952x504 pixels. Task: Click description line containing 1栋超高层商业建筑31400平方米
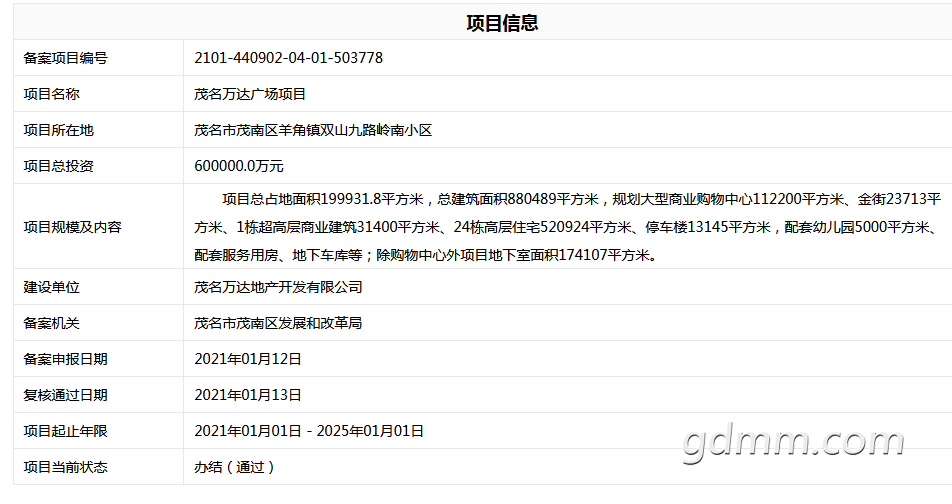[x=566, y=227]
